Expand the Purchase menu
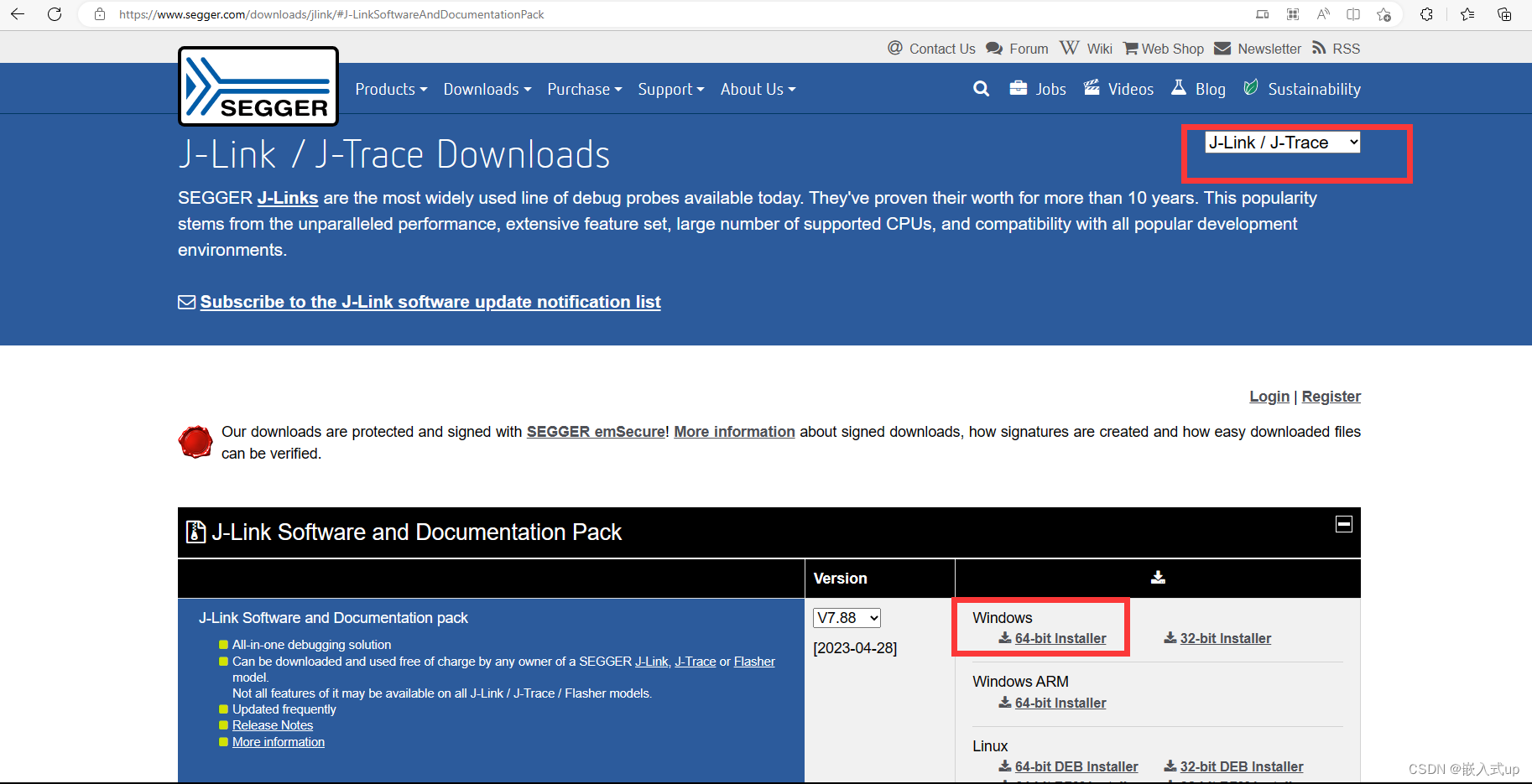 585,89
